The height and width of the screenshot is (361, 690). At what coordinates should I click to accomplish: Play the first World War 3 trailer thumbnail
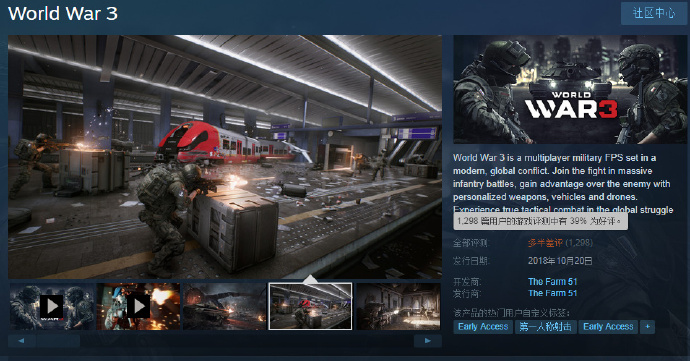pyautogui.click(x=52, y=306)
